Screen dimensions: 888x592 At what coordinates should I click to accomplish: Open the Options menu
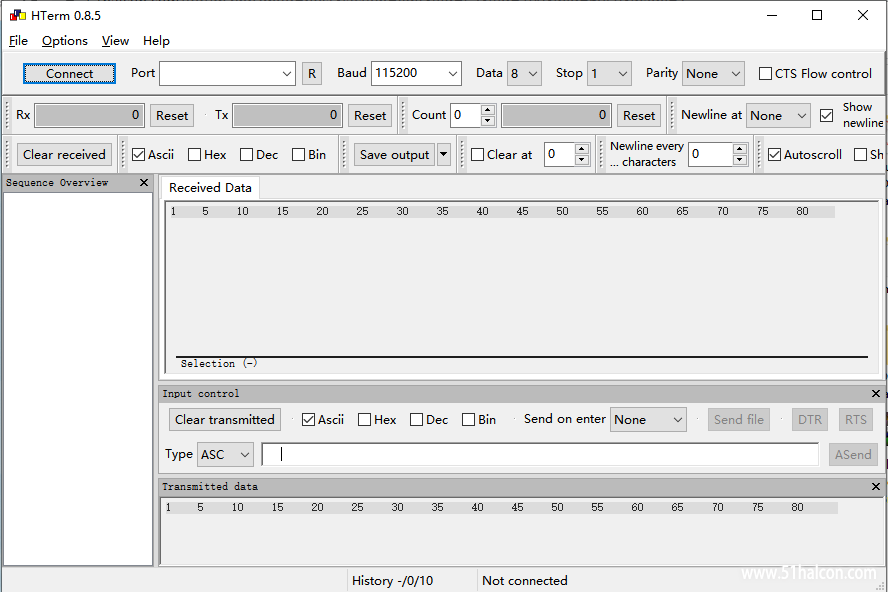(65, 41)
